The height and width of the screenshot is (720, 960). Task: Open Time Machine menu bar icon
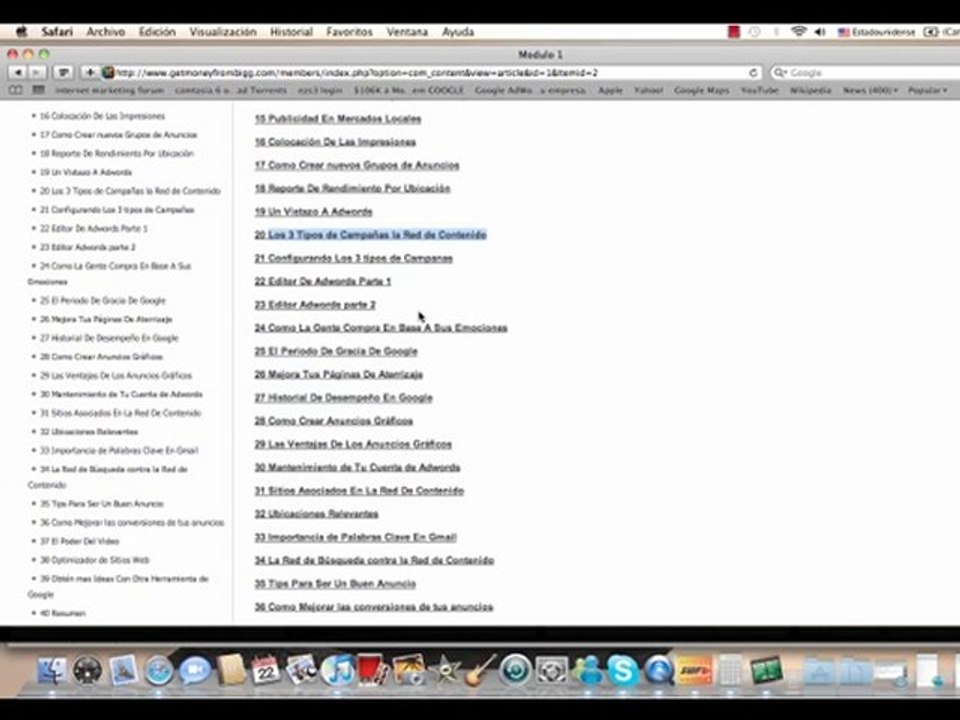(x=755, y=32)
